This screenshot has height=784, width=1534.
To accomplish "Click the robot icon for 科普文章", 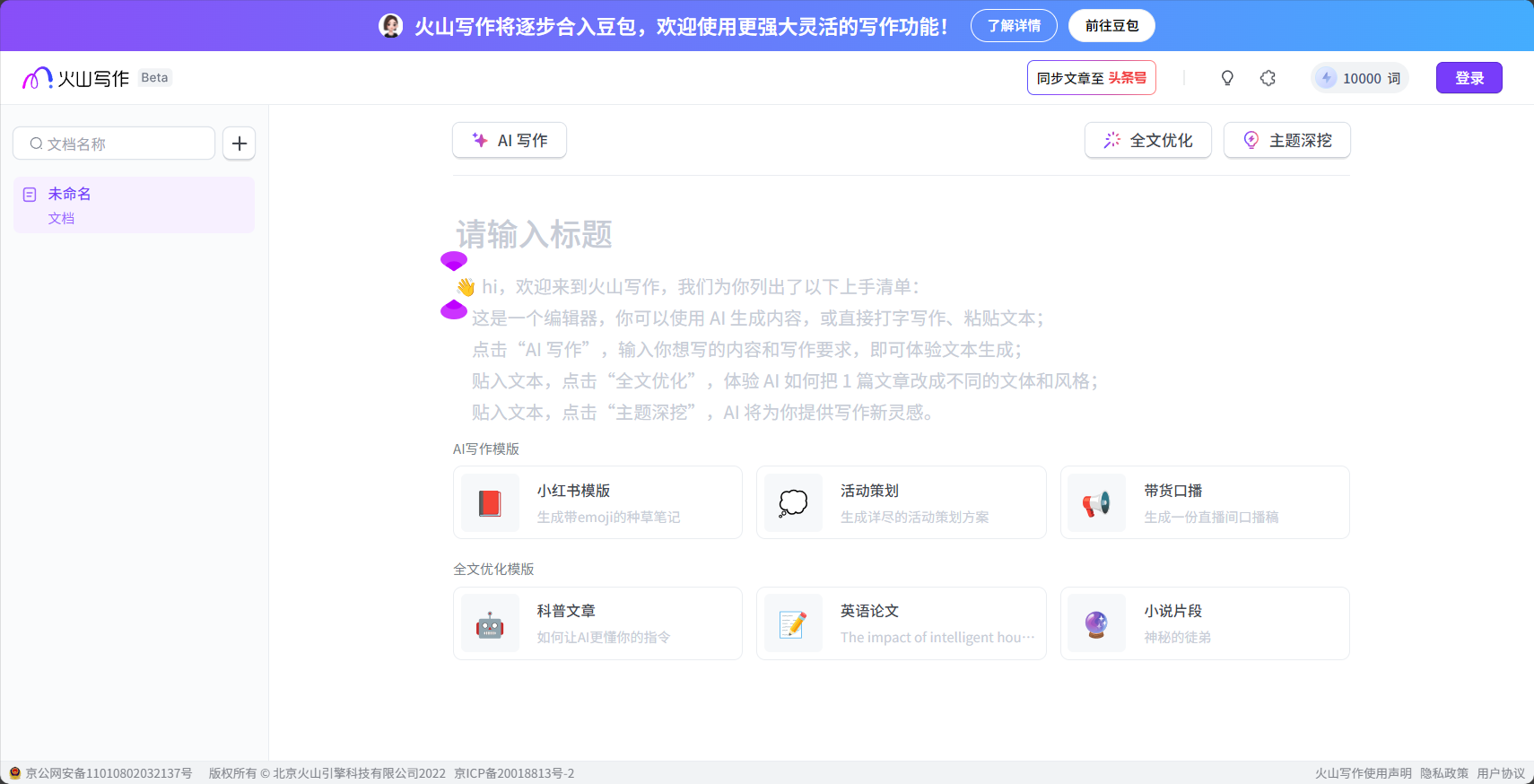I will (490, 623).
